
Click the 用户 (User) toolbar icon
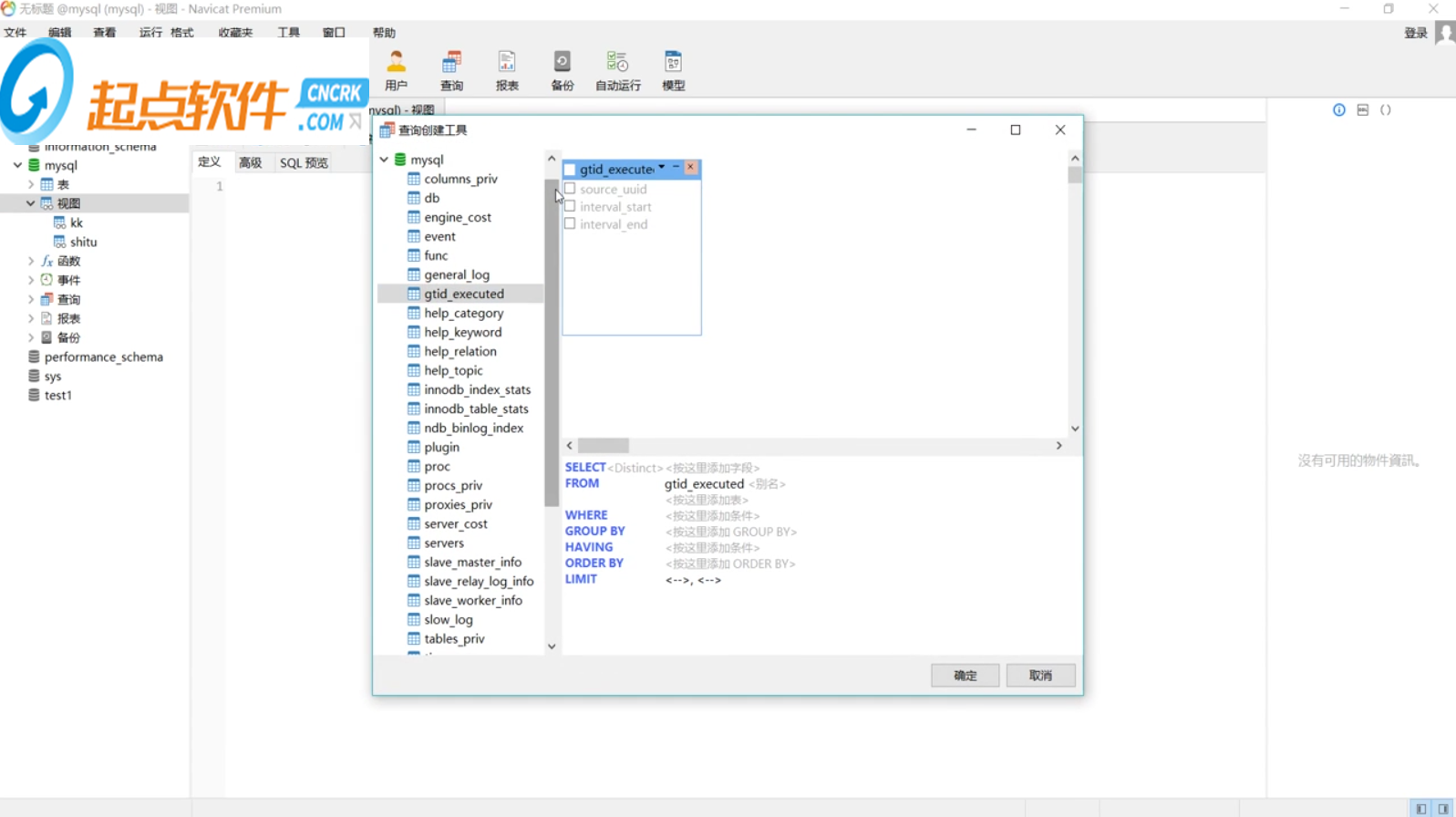[396, 70]
